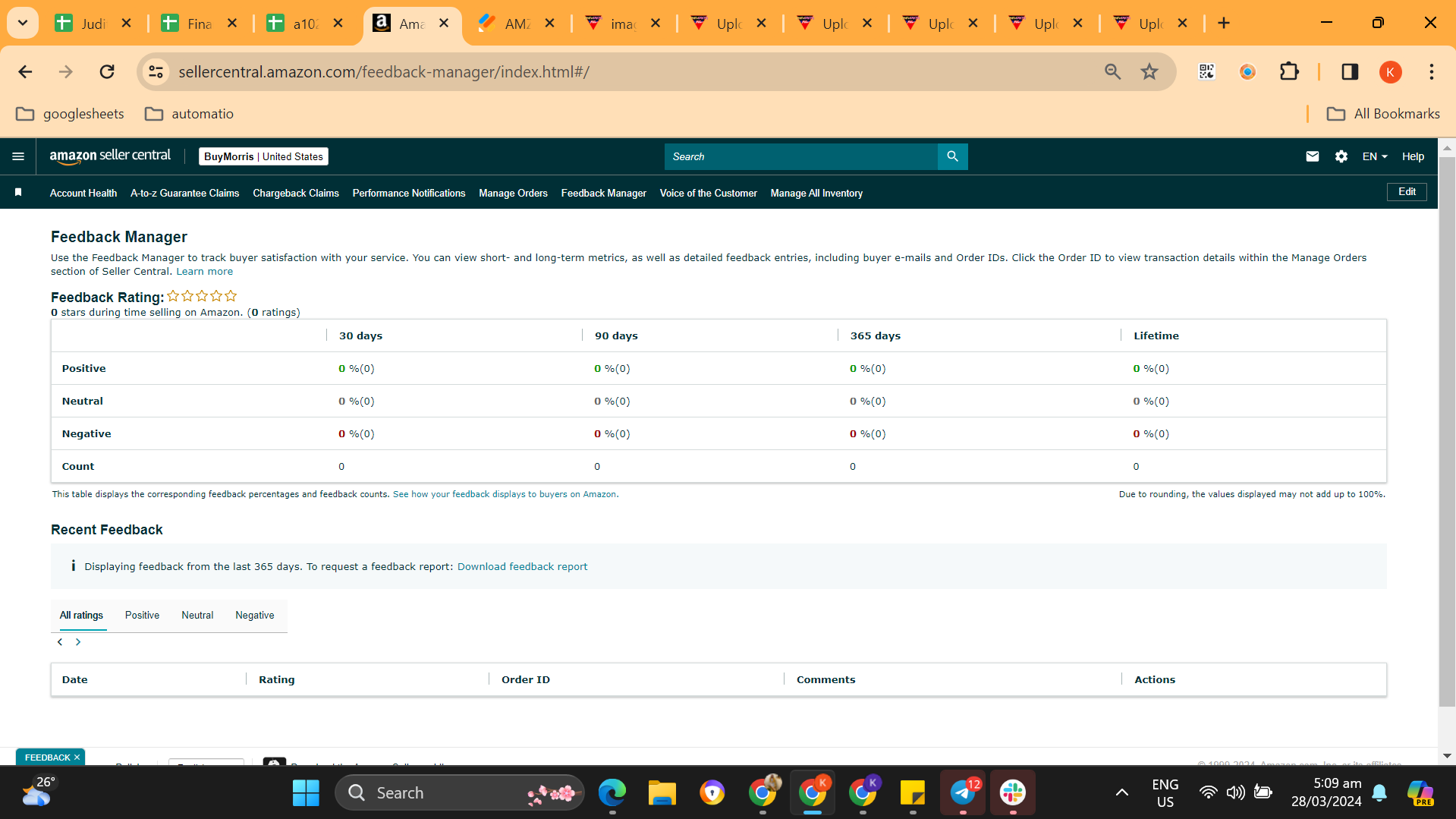Click the Amazon Seller Central logo

click(x=111, y=156)
